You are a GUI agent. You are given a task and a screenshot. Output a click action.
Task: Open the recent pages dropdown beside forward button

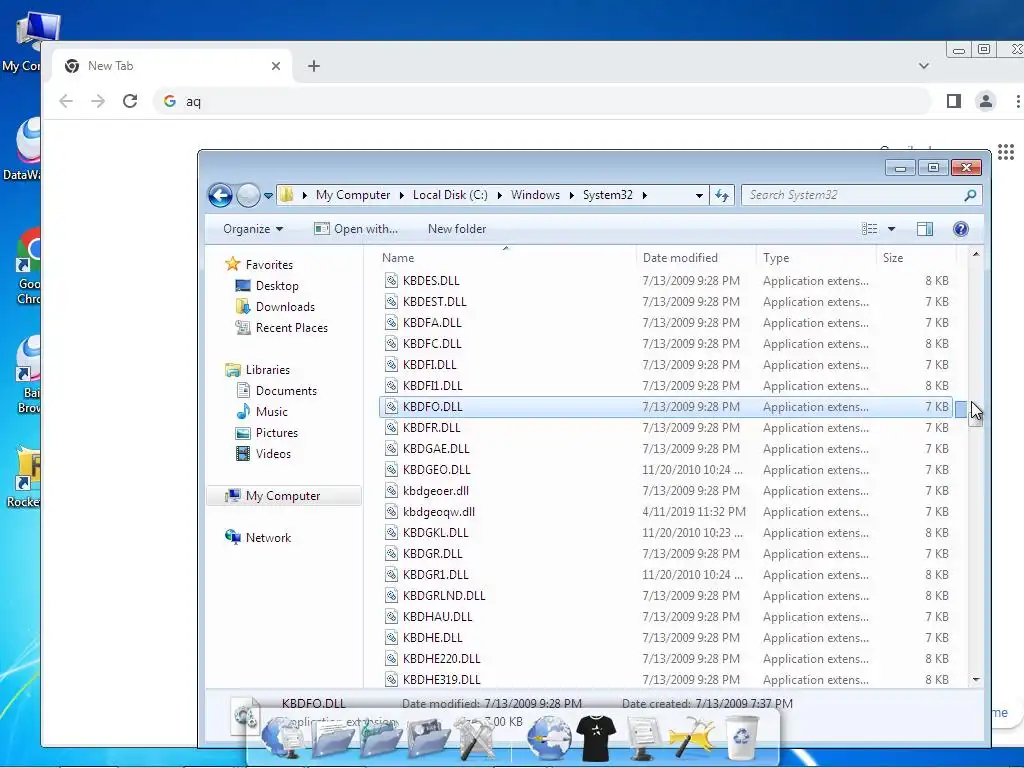point(268,195)
